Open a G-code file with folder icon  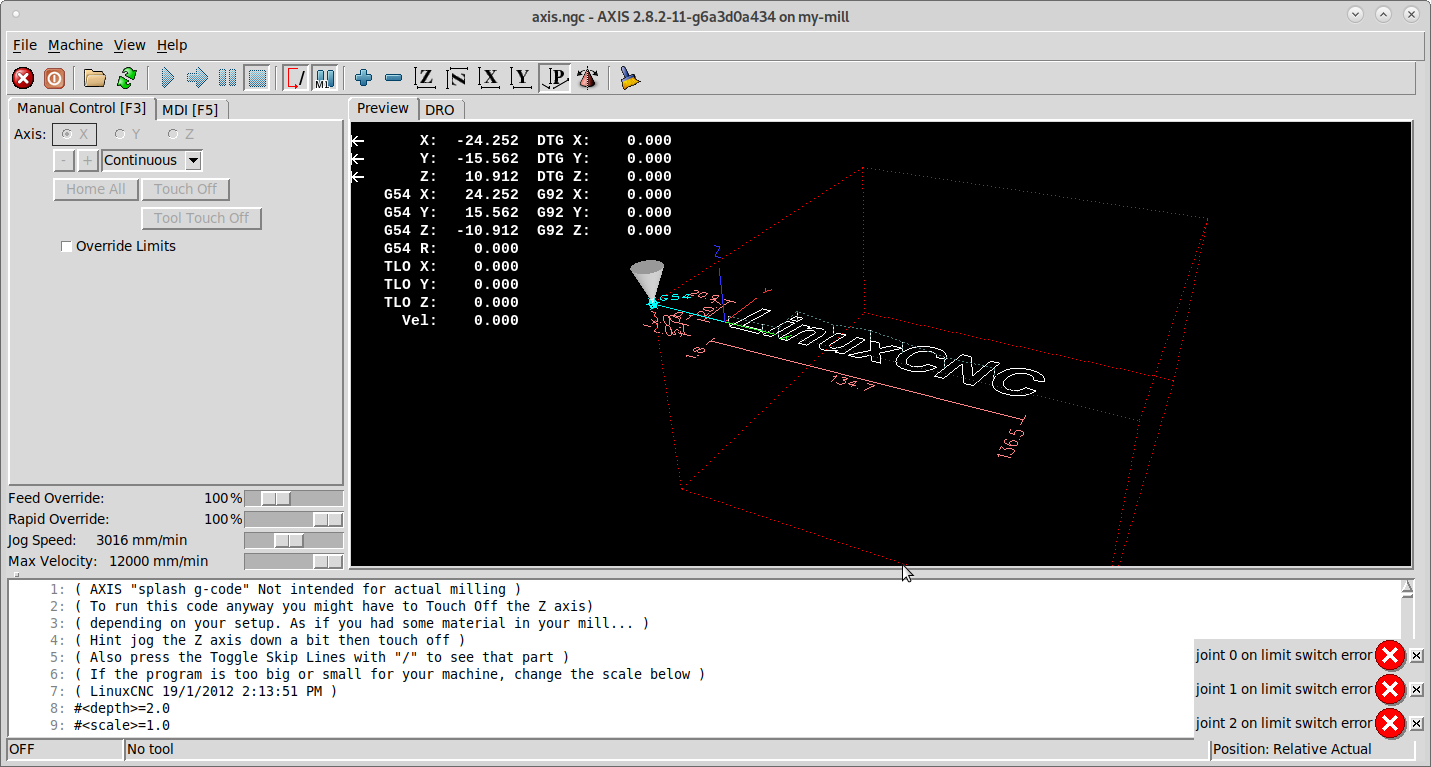tap(95, 77)
